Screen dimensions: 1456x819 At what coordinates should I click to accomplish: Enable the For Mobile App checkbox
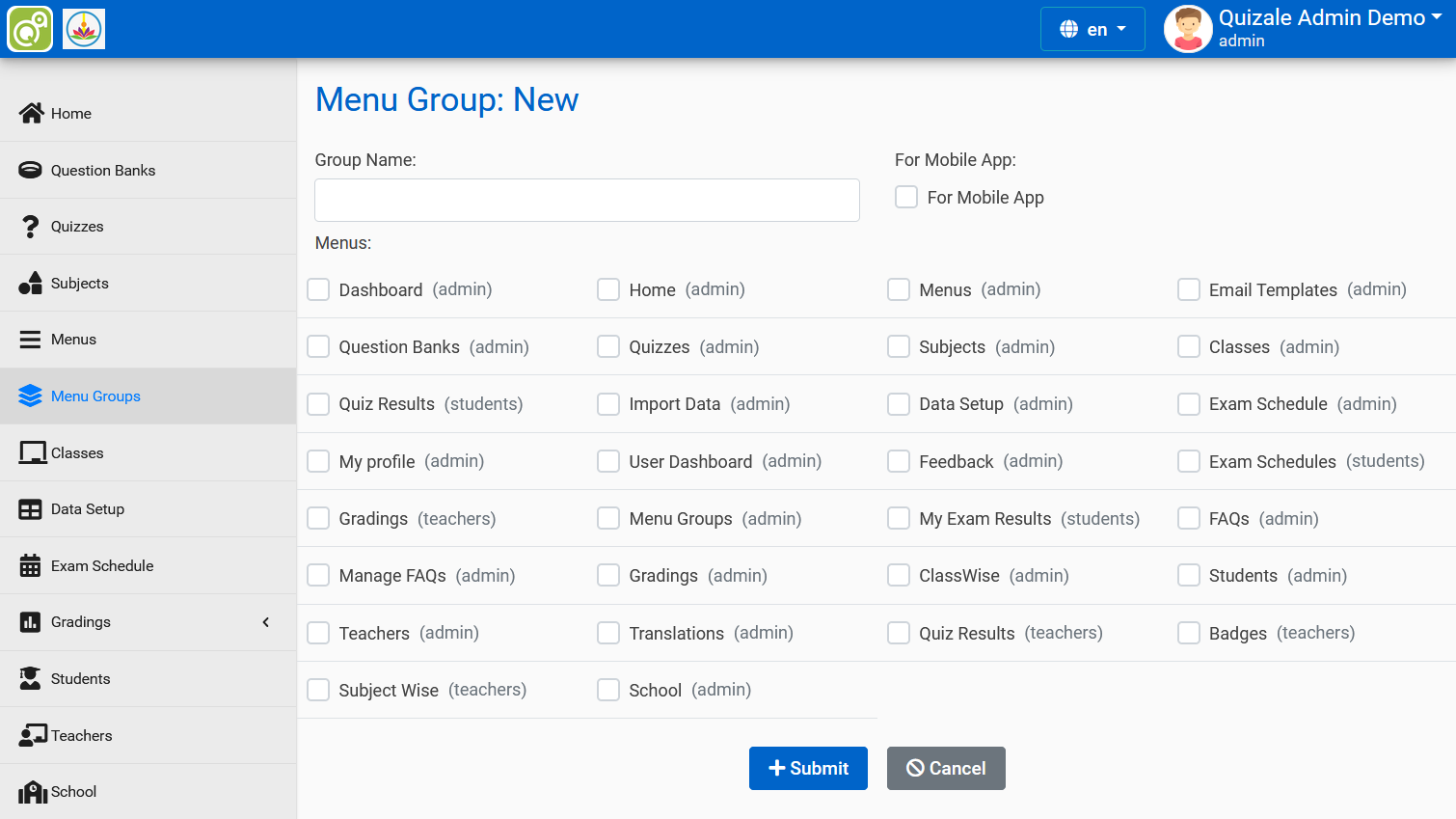tap(905, 196)
